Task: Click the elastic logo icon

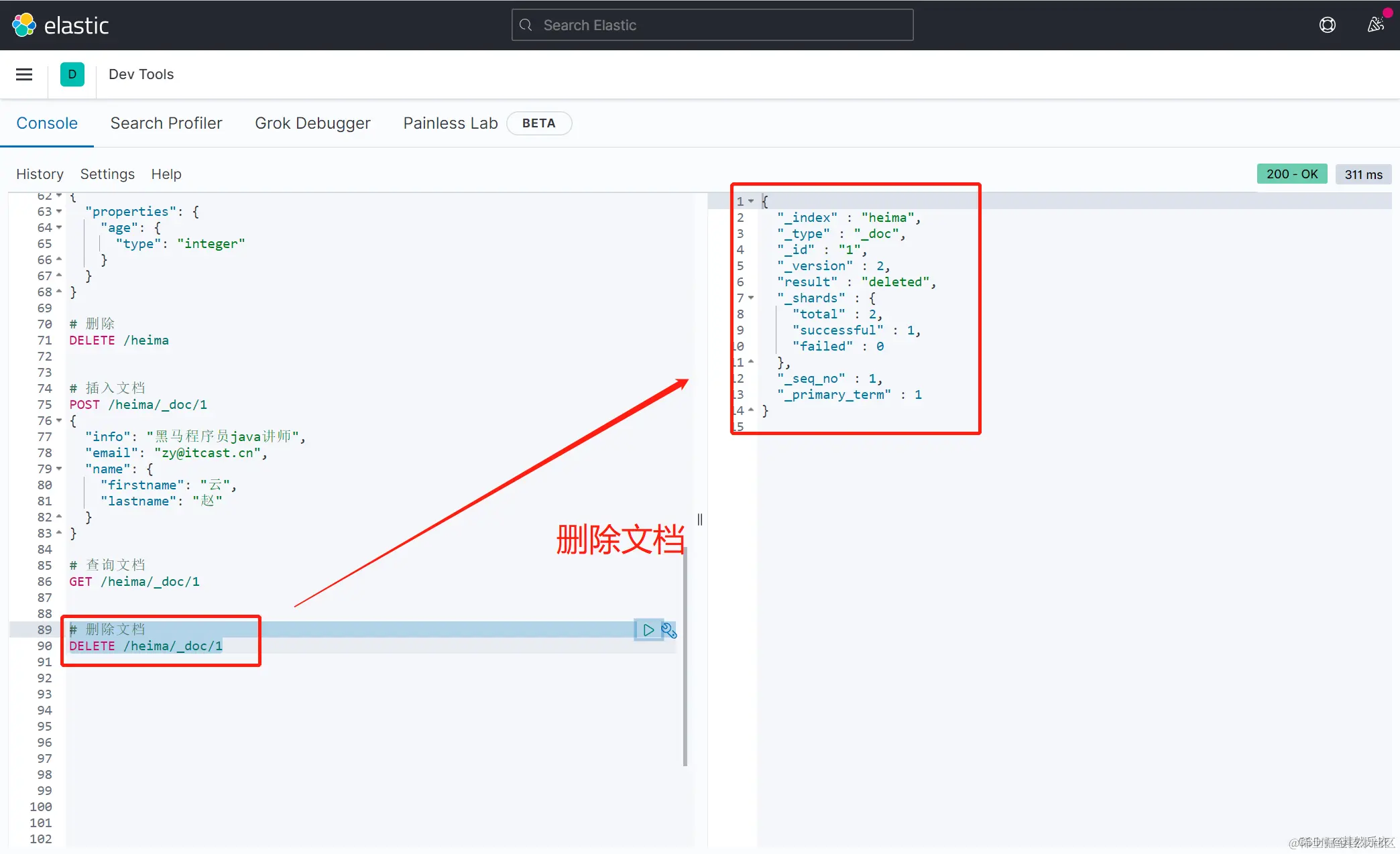Action: 24,25
